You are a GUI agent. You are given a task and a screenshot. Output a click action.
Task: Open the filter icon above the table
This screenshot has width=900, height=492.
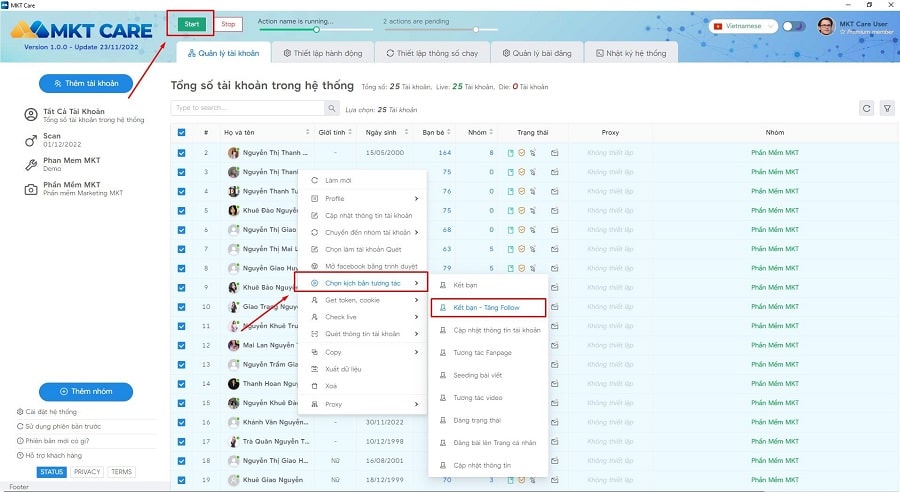tap(887, 108)
